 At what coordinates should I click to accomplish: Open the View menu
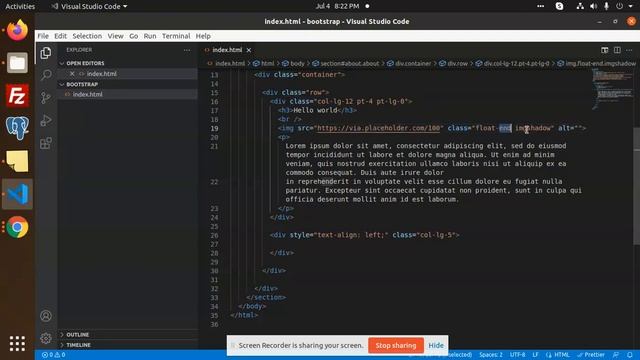(x=116, y=36)
